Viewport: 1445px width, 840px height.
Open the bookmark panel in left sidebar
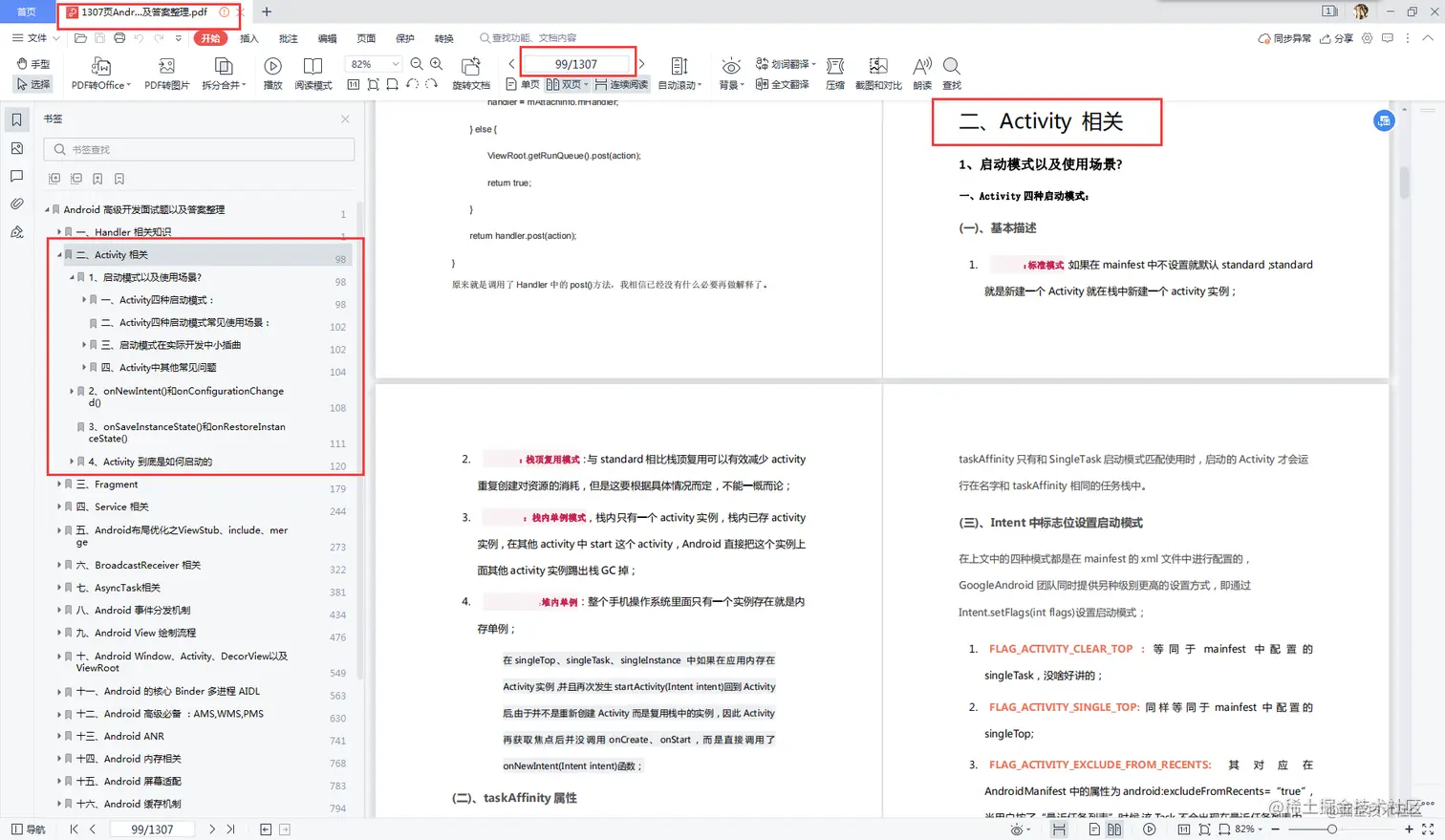coord(16,120)
